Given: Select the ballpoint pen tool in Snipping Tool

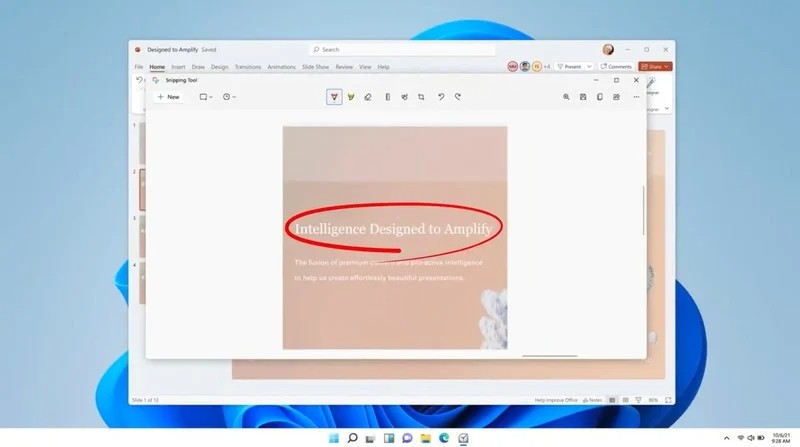Looking at the screenshot, I should coord(334,97).
